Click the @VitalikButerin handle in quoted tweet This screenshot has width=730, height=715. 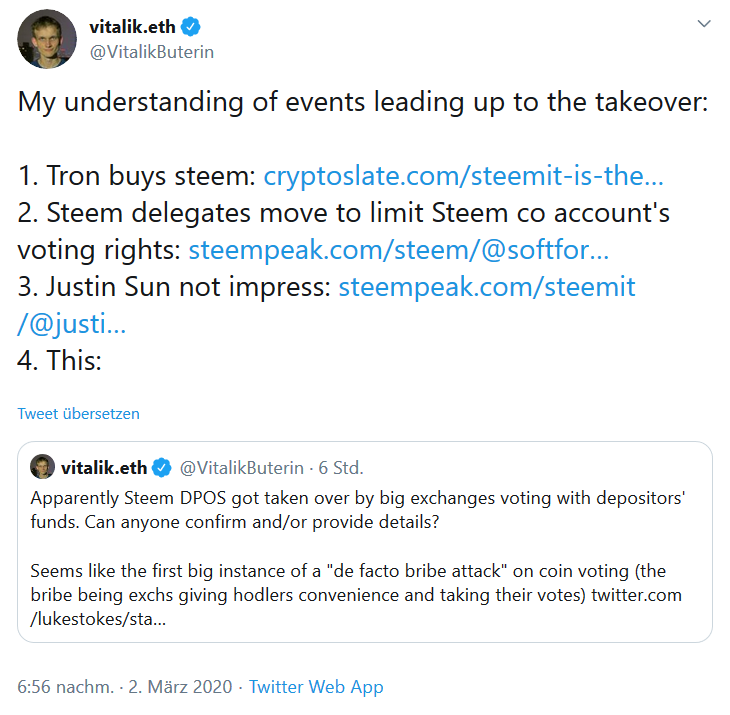click(x=240, y=467)
